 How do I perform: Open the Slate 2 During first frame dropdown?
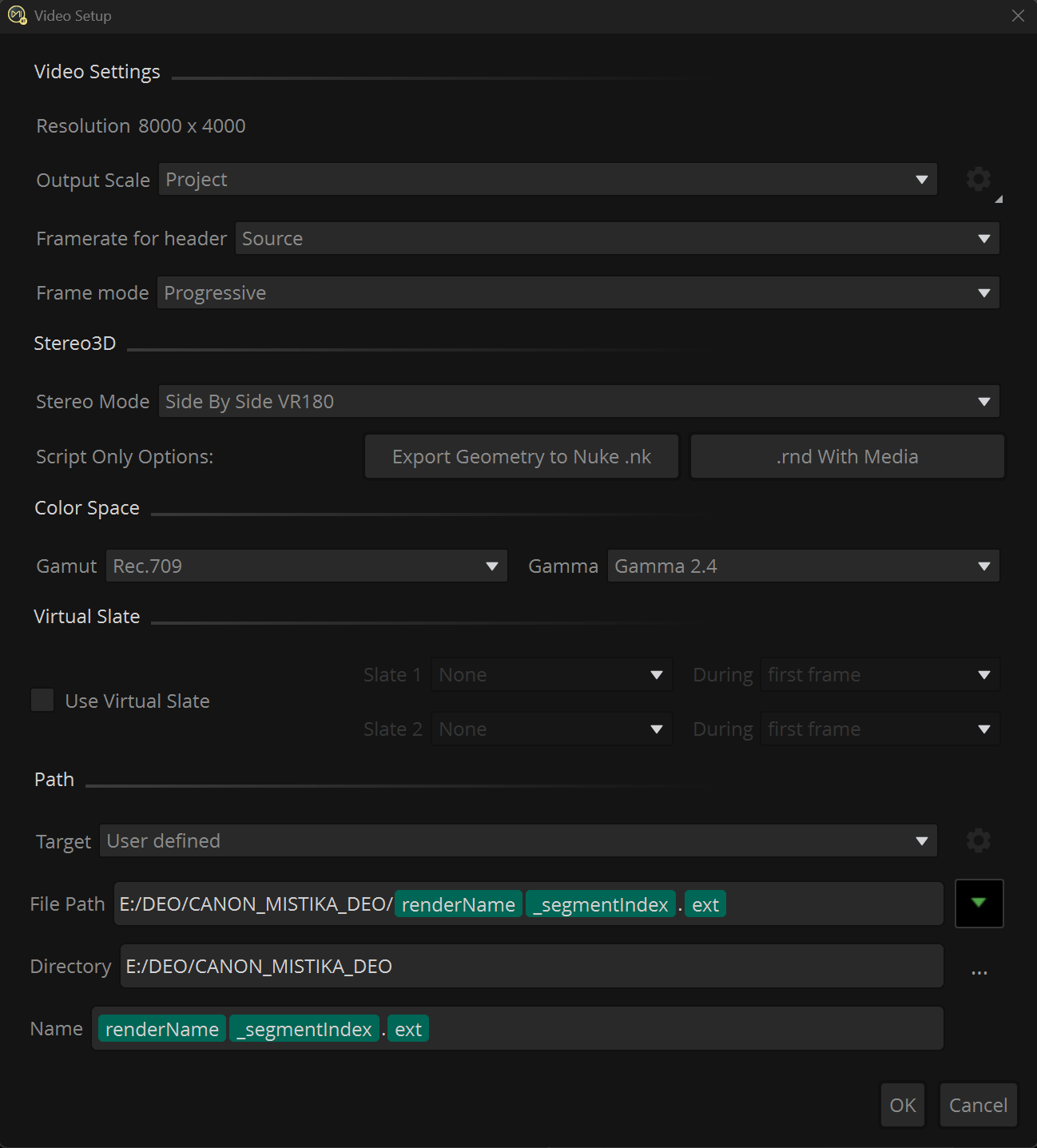click(880, 729)
